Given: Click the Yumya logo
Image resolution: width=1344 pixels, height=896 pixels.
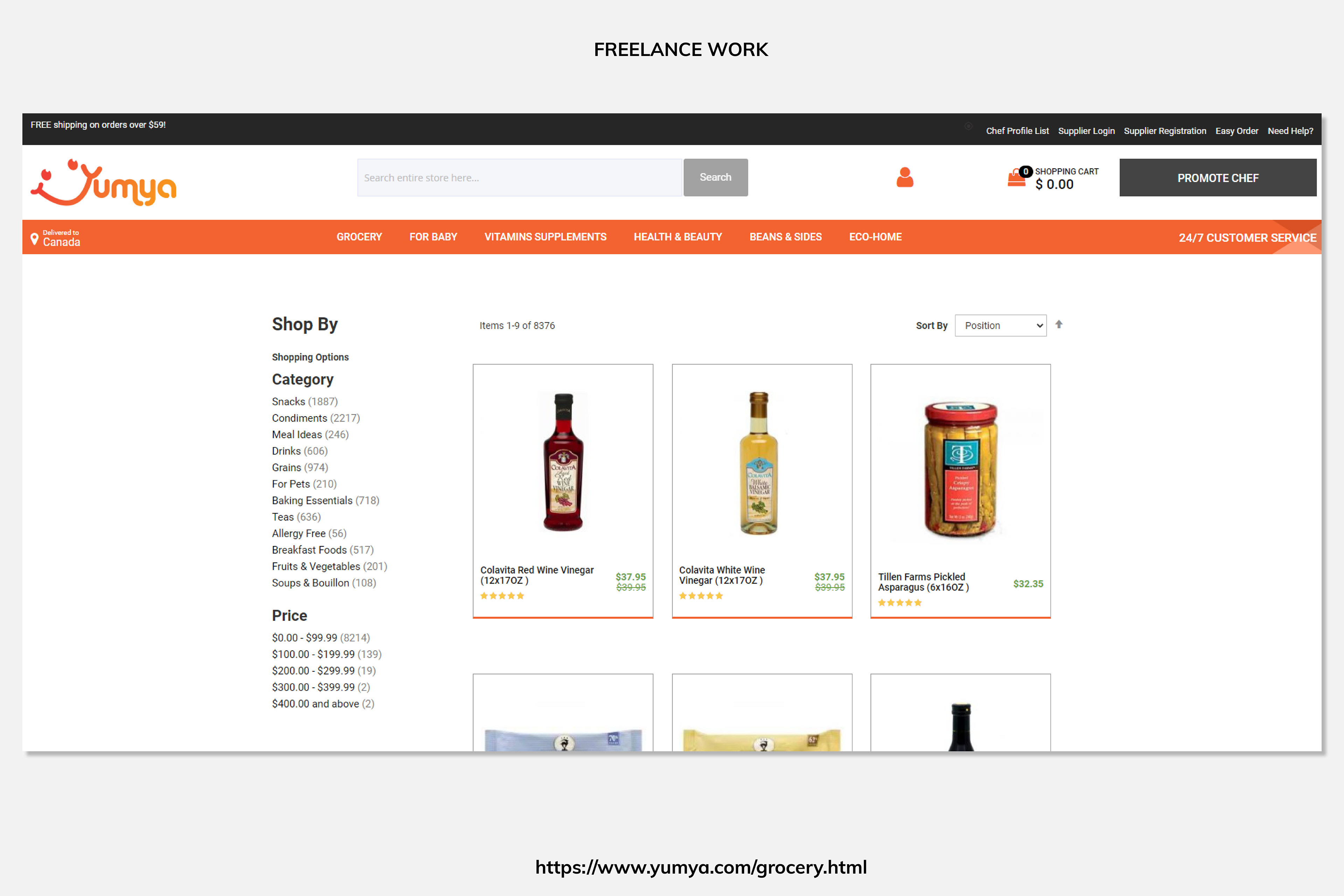Looking at the screenshot, I should coord(104,183).
